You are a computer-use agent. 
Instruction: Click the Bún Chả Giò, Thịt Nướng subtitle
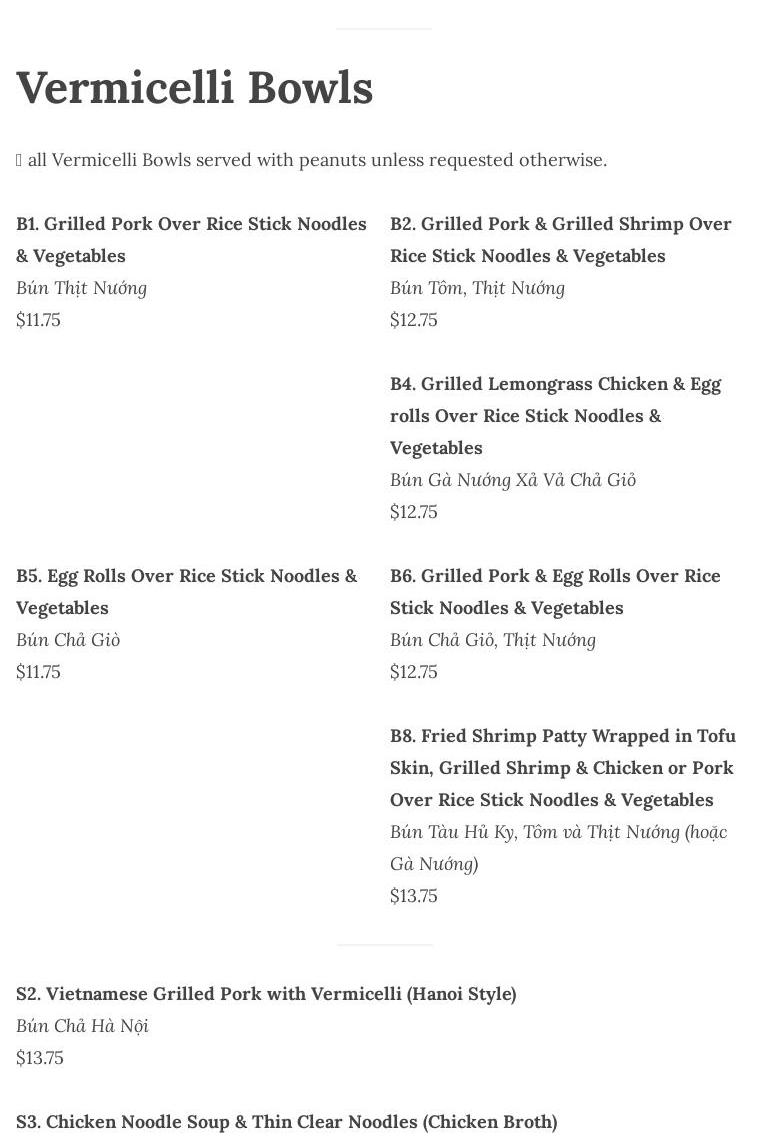[x=493, y=640]
